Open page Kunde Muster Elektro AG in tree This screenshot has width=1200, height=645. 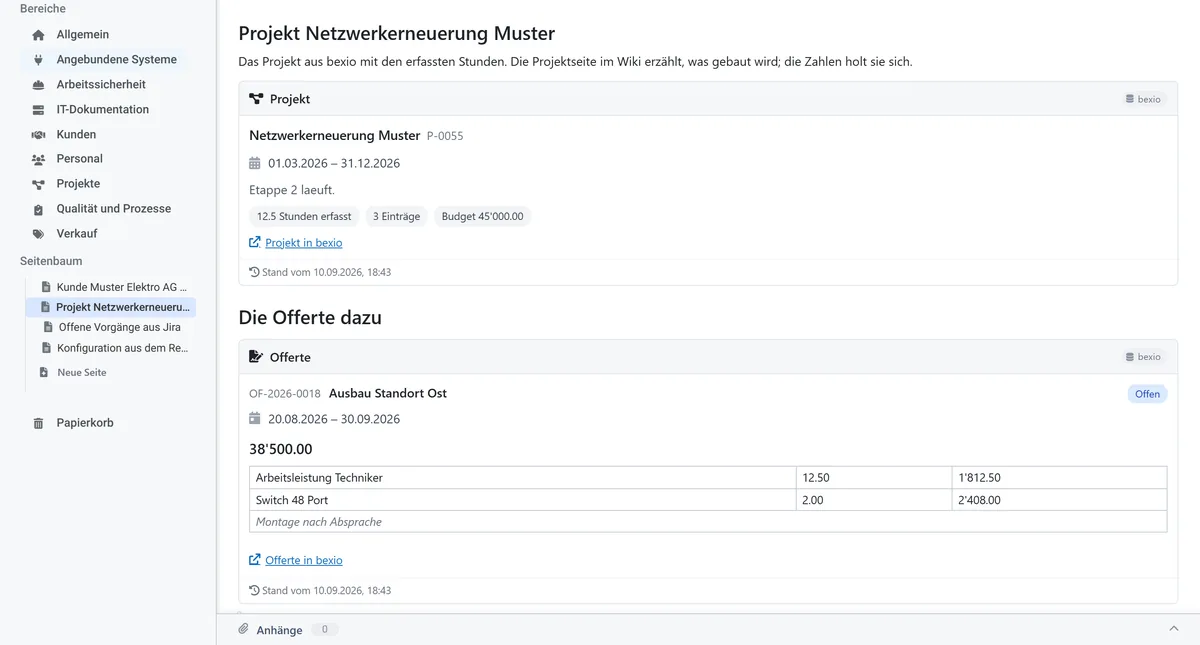point(122,287)
